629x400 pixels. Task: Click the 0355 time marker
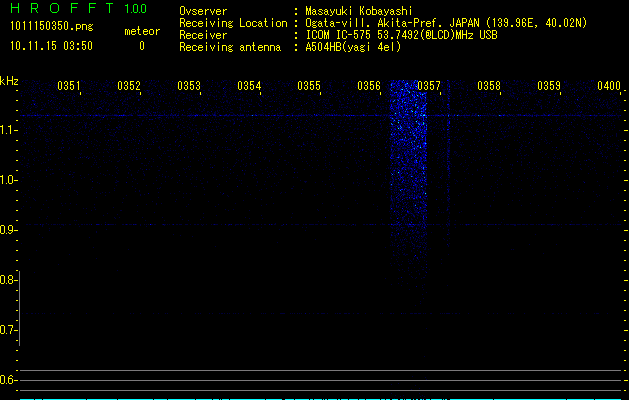coord(309,86)
